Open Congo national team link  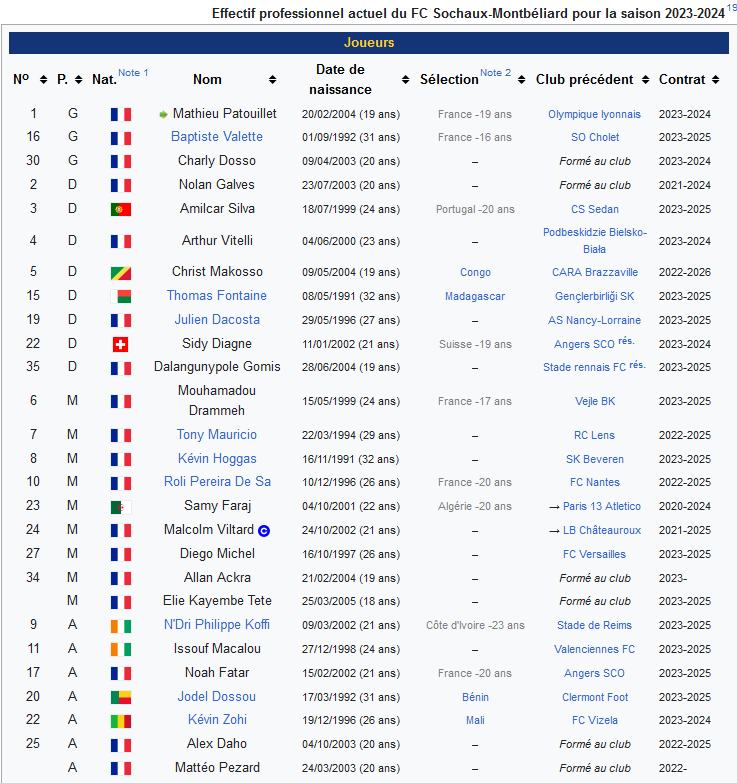tap(475, 273)
